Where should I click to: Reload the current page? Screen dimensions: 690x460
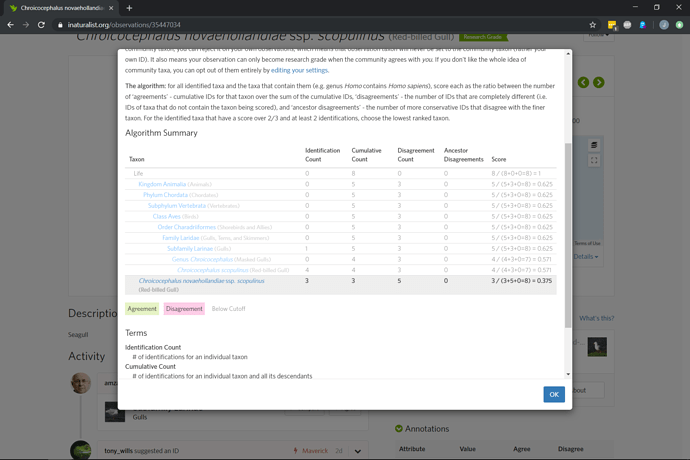[x=41, y=25]
